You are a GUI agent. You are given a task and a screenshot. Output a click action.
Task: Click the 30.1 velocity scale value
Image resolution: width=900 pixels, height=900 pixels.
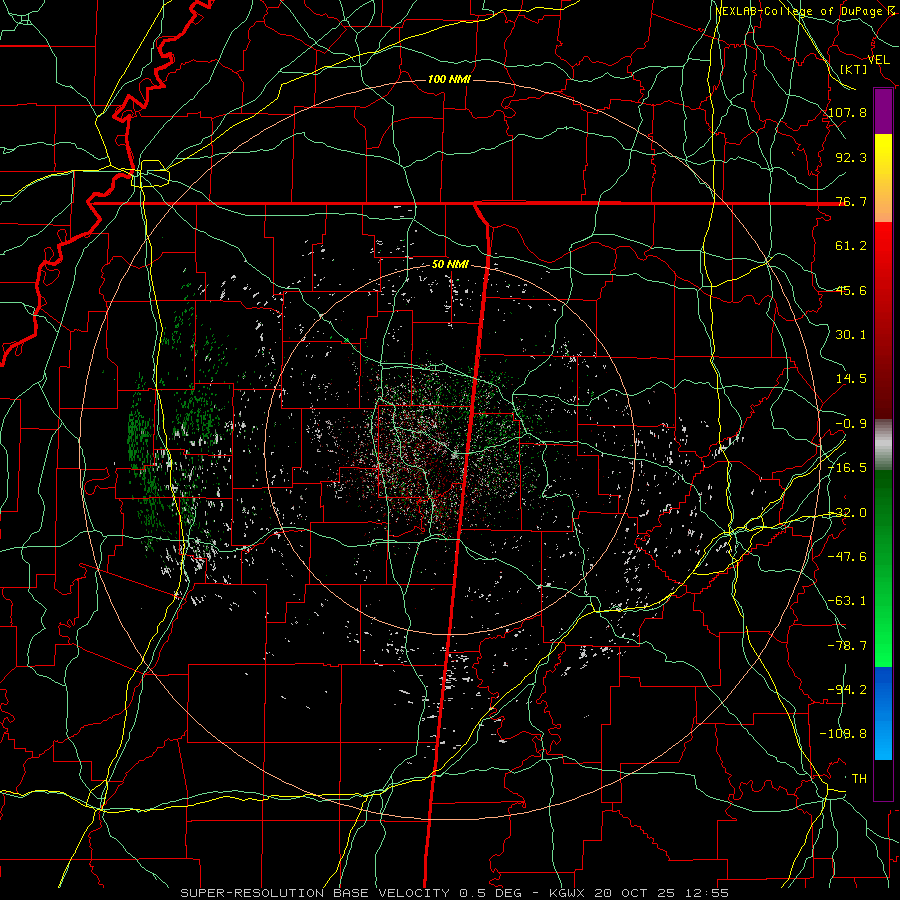[x=851, y=335]
